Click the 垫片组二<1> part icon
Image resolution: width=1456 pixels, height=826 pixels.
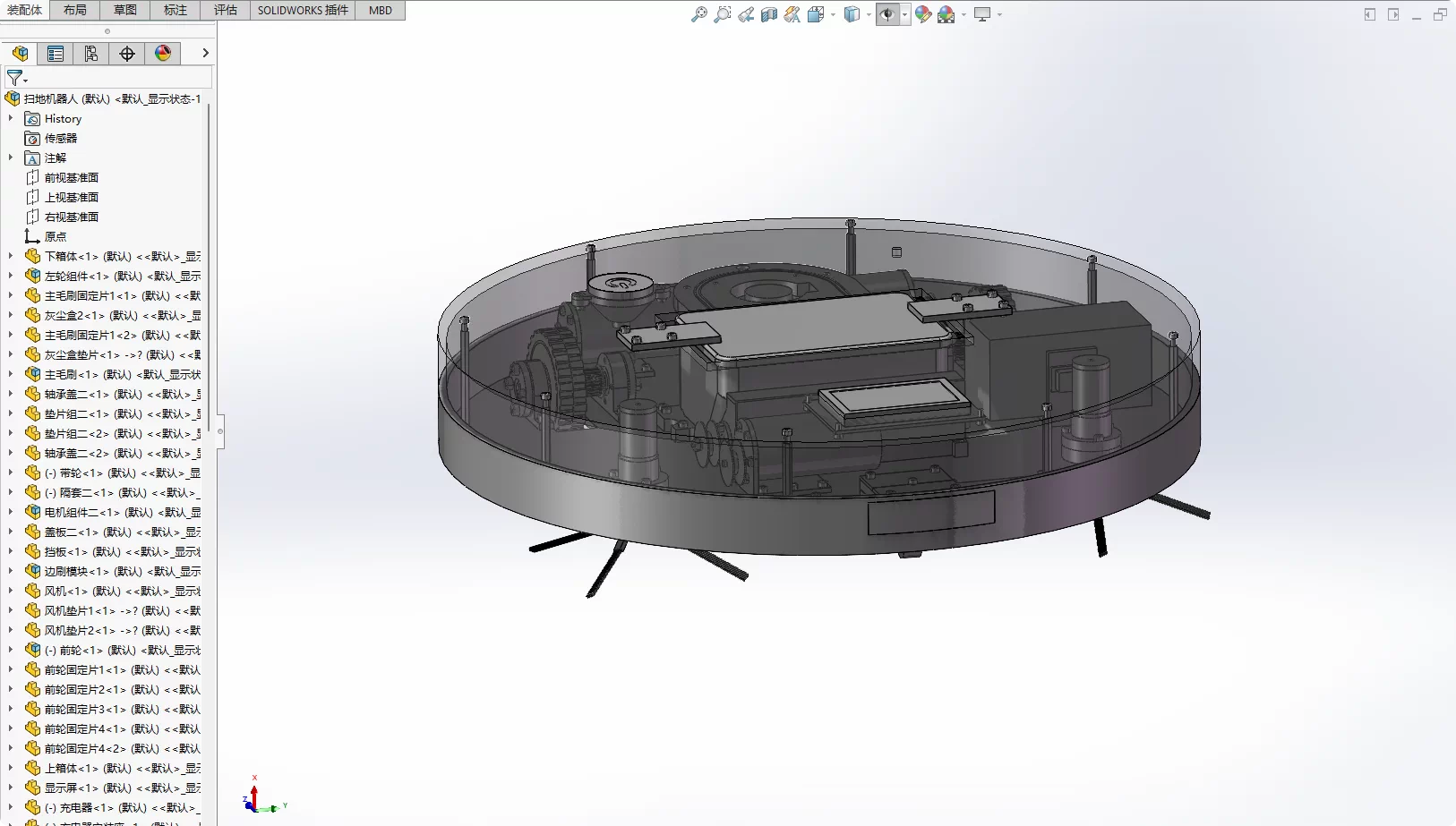coord(33,414)
